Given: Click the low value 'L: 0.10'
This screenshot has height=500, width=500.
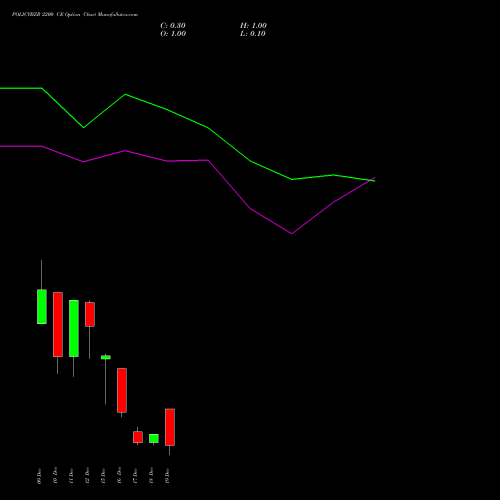Looking at the screenshot, I should click(x=253, y=34).
